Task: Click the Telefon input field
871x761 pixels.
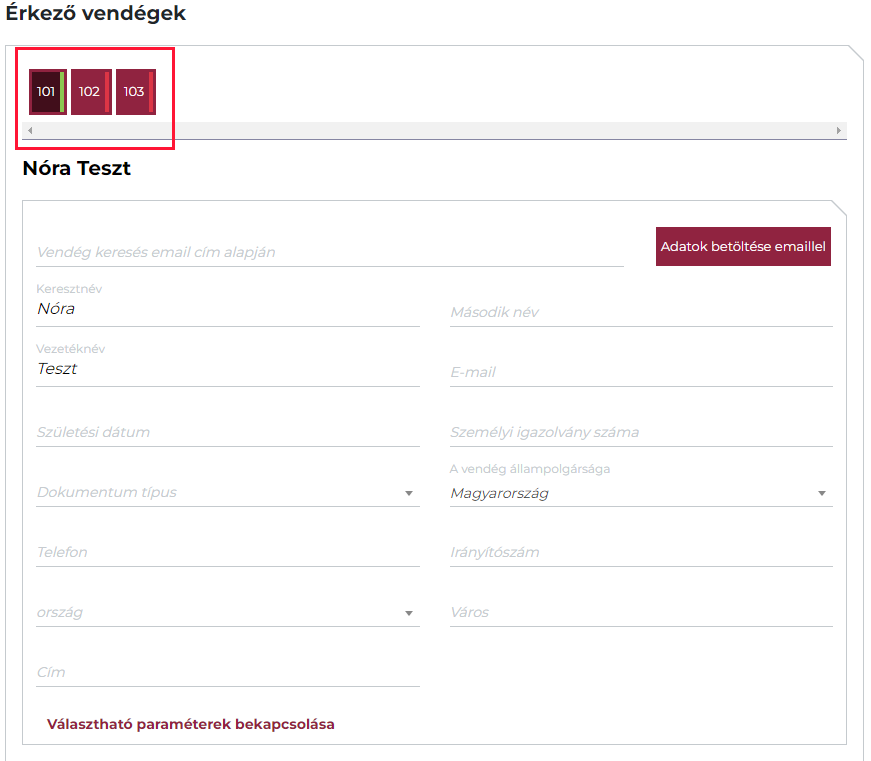Action: [227, 553]
